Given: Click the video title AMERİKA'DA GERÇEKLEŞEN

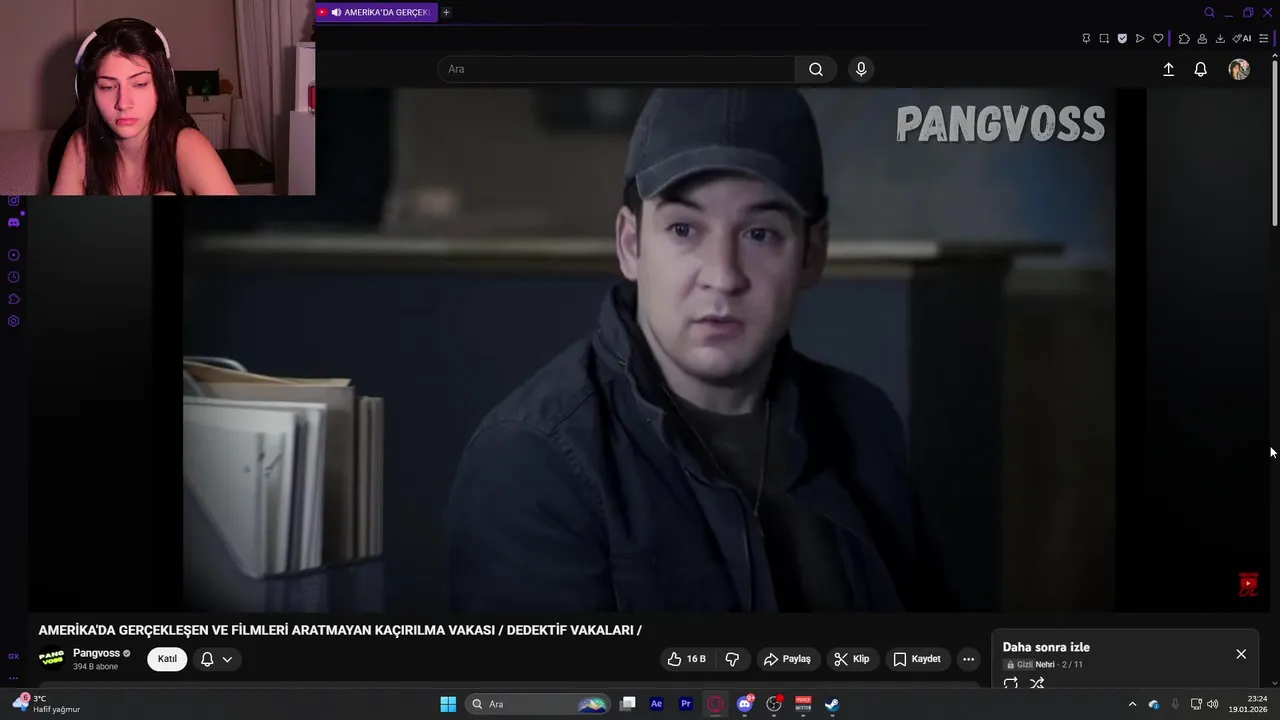Looking at the screenshot, I should 340,630.
